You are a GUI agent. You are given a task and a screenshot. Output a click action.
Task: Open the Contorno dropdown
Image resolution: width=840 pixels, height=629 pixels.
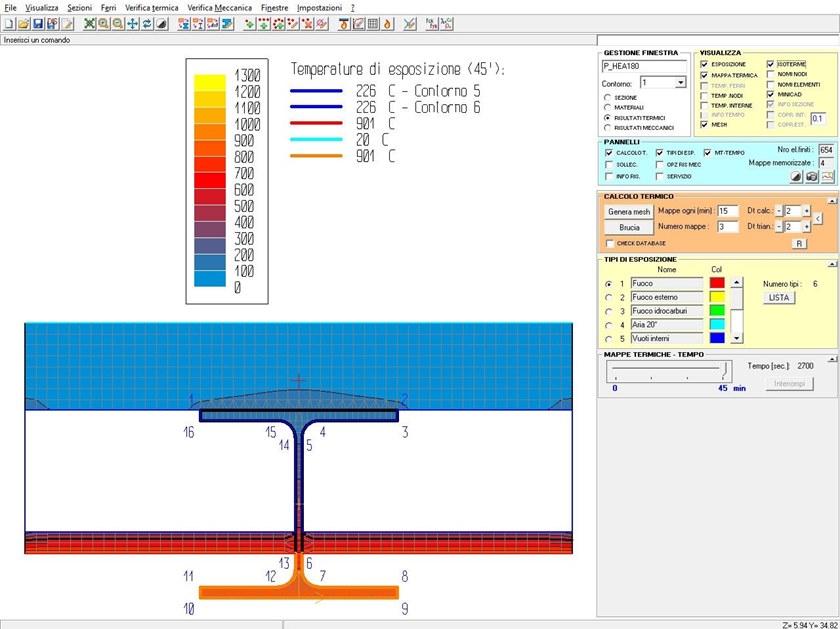(680, 82)
